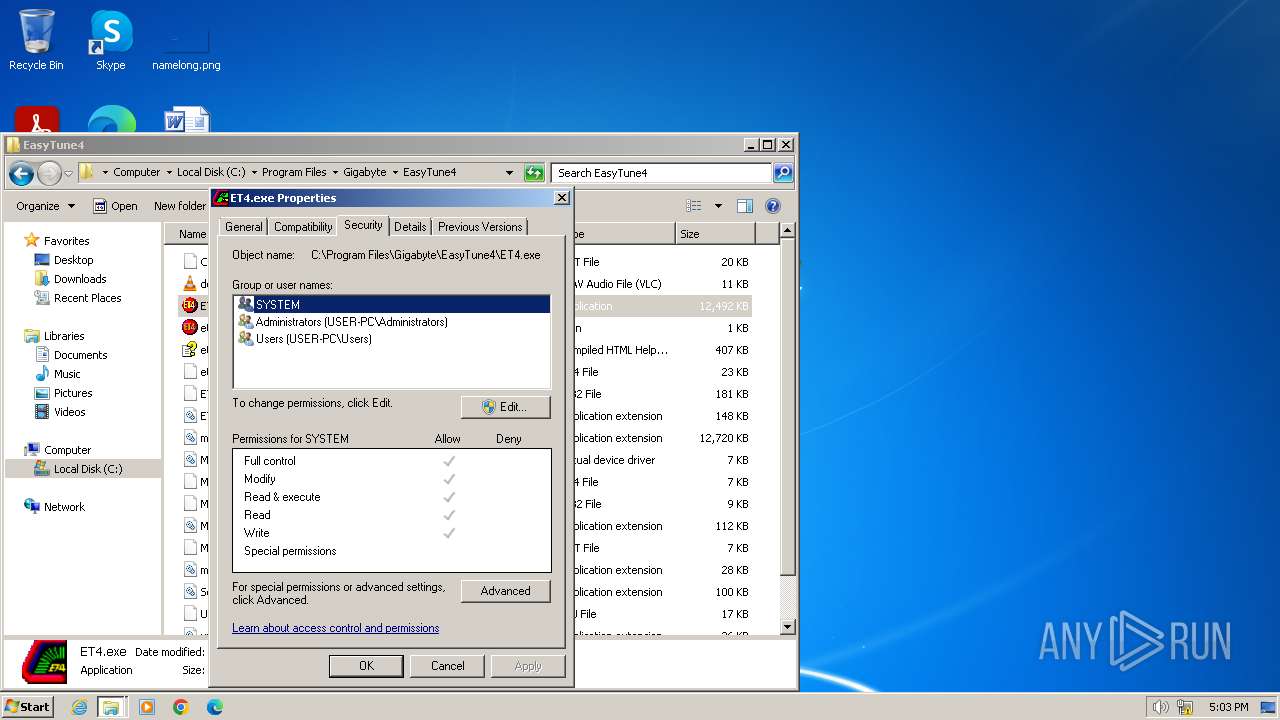Show the preview pane
The width and height of the screenshot is (1280, 720).
(745, 206)
